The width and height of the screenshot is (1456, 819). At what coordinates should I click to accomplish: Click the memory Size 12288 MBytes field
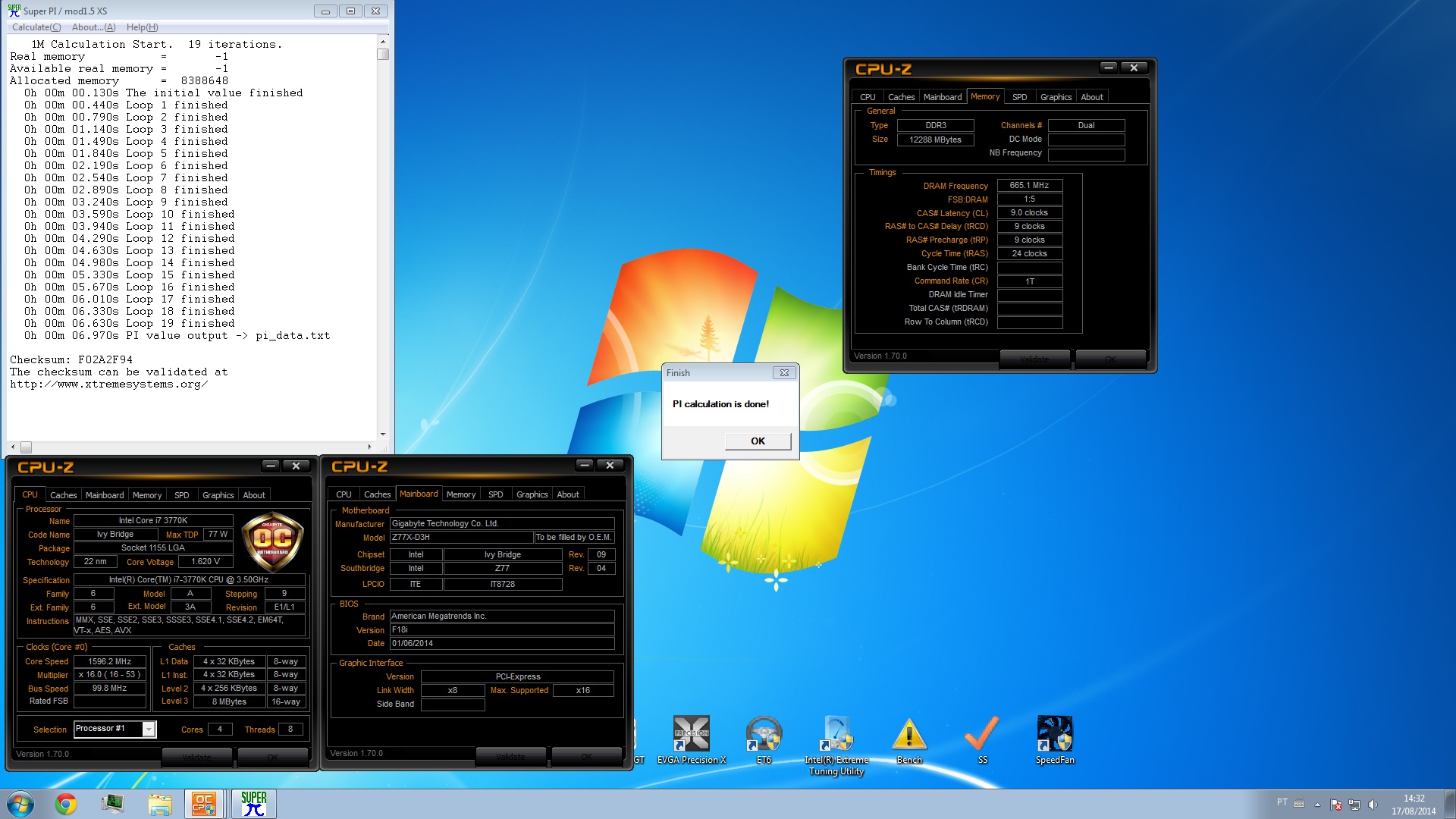pyautogui.click(x=935, y=140)
